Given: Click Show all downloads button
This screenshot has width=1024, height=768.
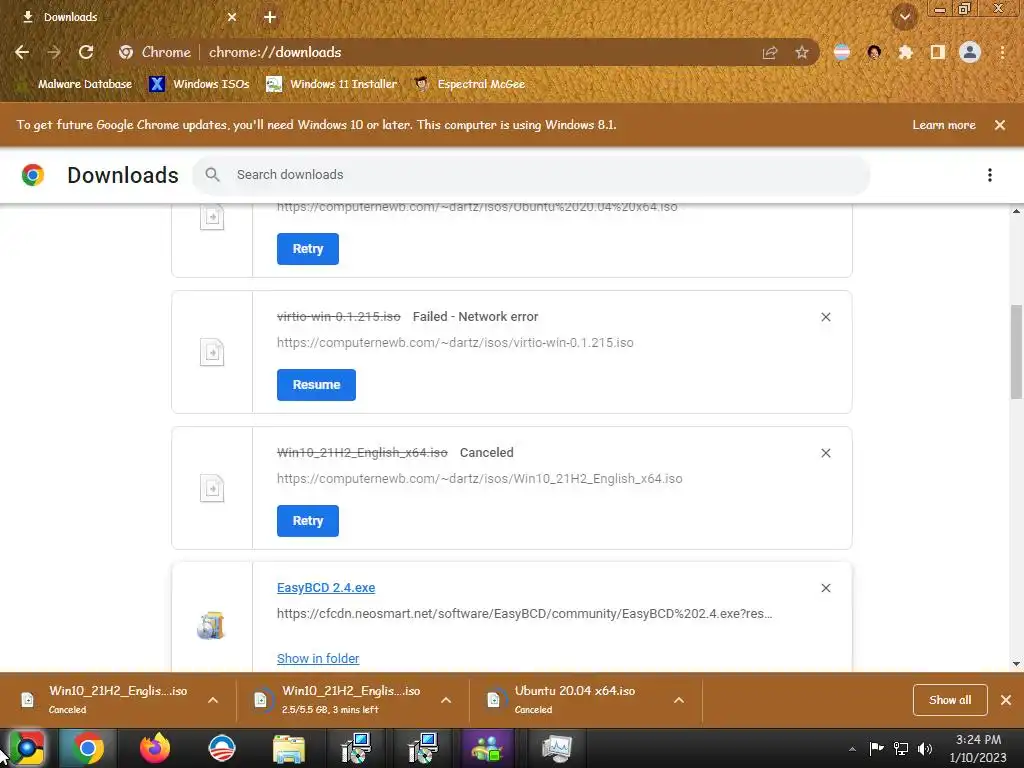Looking at the screenshot, I should [x=950, y=700].
